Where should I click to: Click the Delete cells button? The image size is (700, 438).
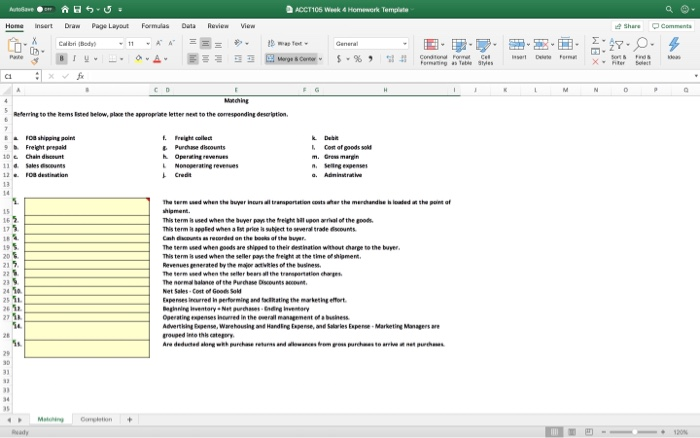coord(543,49)
